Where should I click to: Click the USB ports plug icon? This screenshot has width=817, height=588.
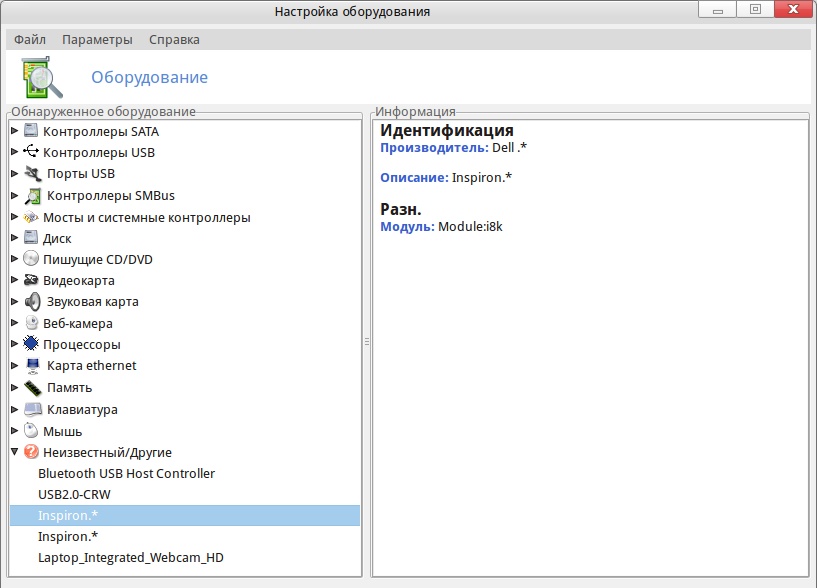click(x=33, y=174)
